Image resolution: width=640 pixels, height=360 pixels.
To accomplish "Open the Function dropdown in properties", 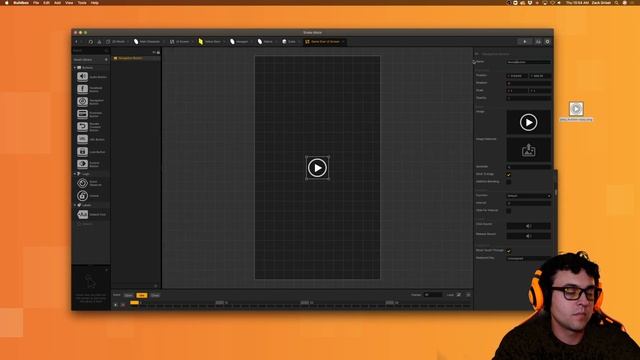I will point(529,196).
